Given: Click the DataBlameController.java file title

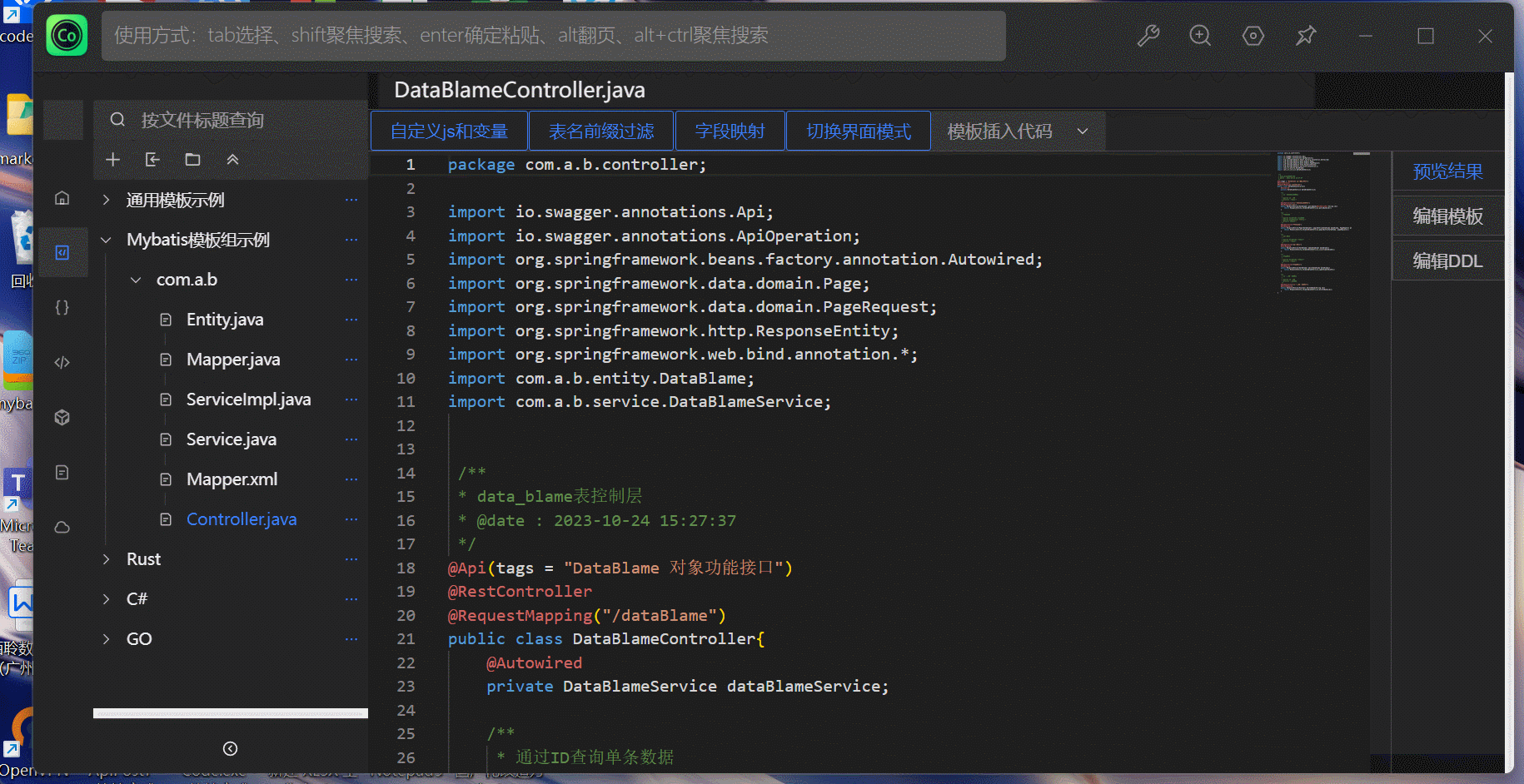Looking at the screenshot, I should point(520,90).
